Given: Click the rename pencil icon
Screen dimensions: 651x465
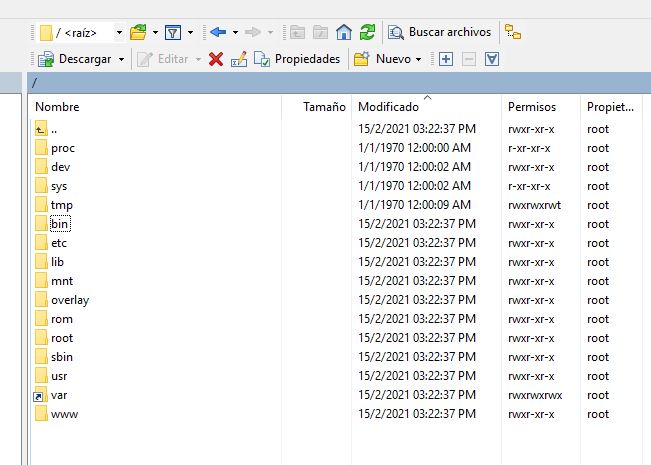Looking at the screenshot, I should coord(239,59).
